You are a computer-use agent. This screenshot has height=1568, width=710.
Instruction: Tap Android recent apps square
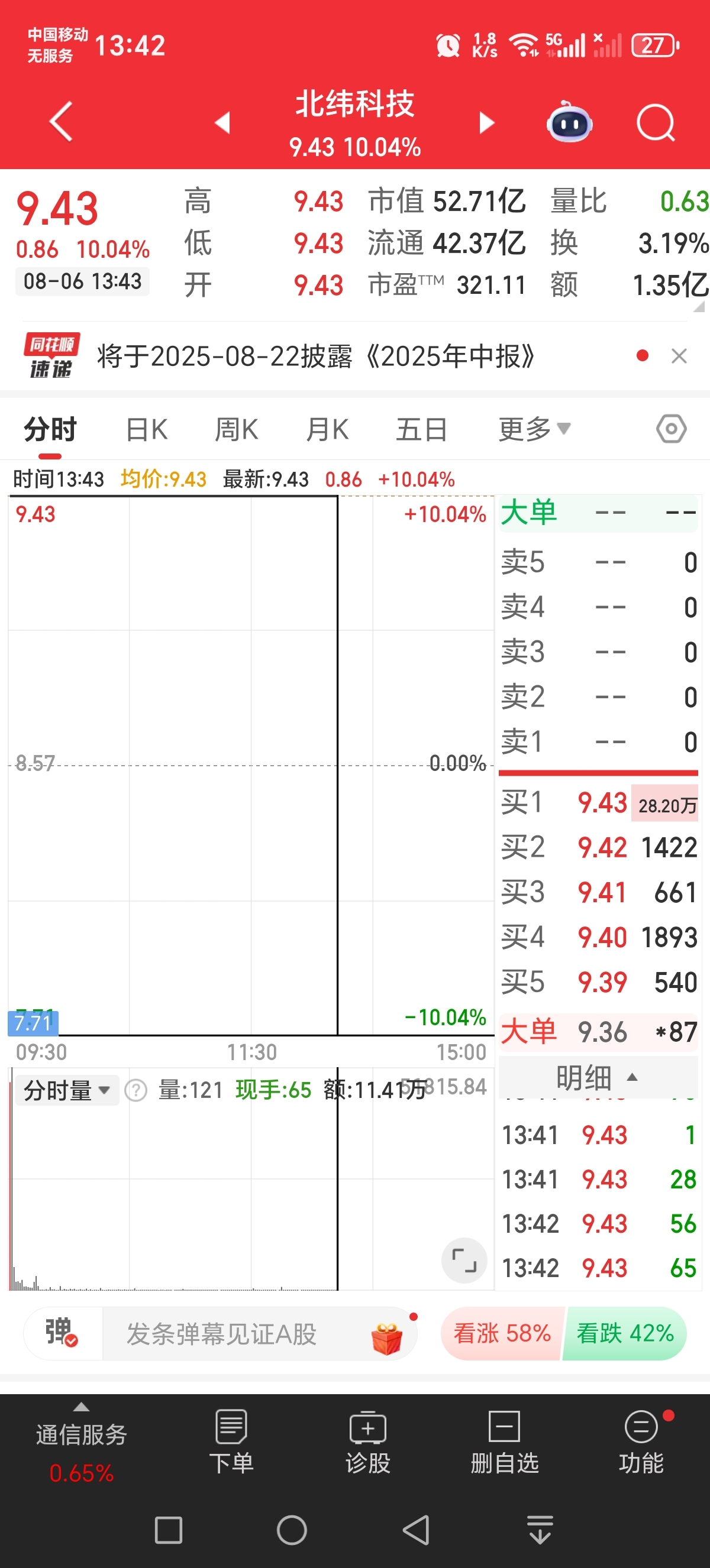point(169,1530)
